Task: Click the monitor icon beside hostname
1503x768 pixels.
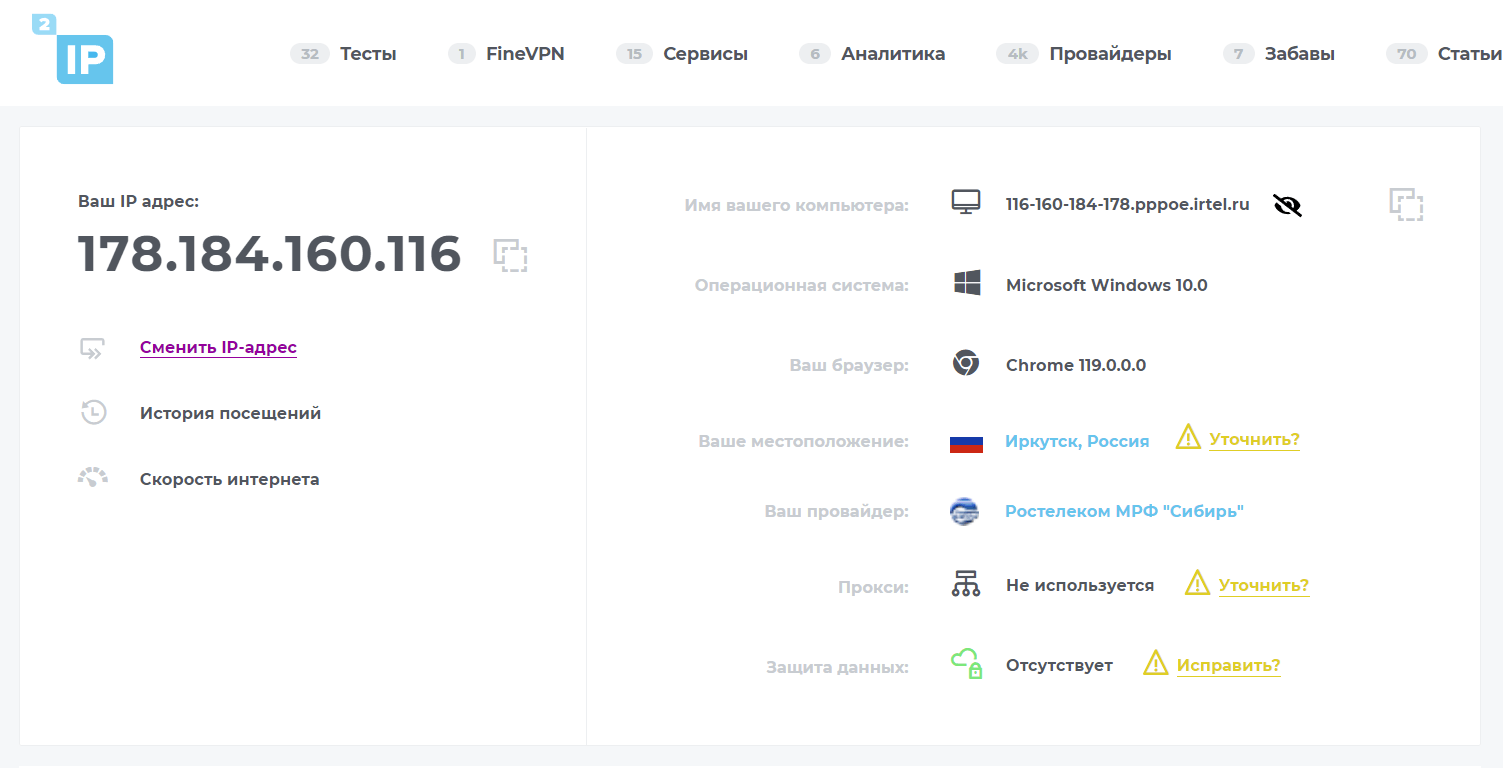Action: (x=965, y=203)
